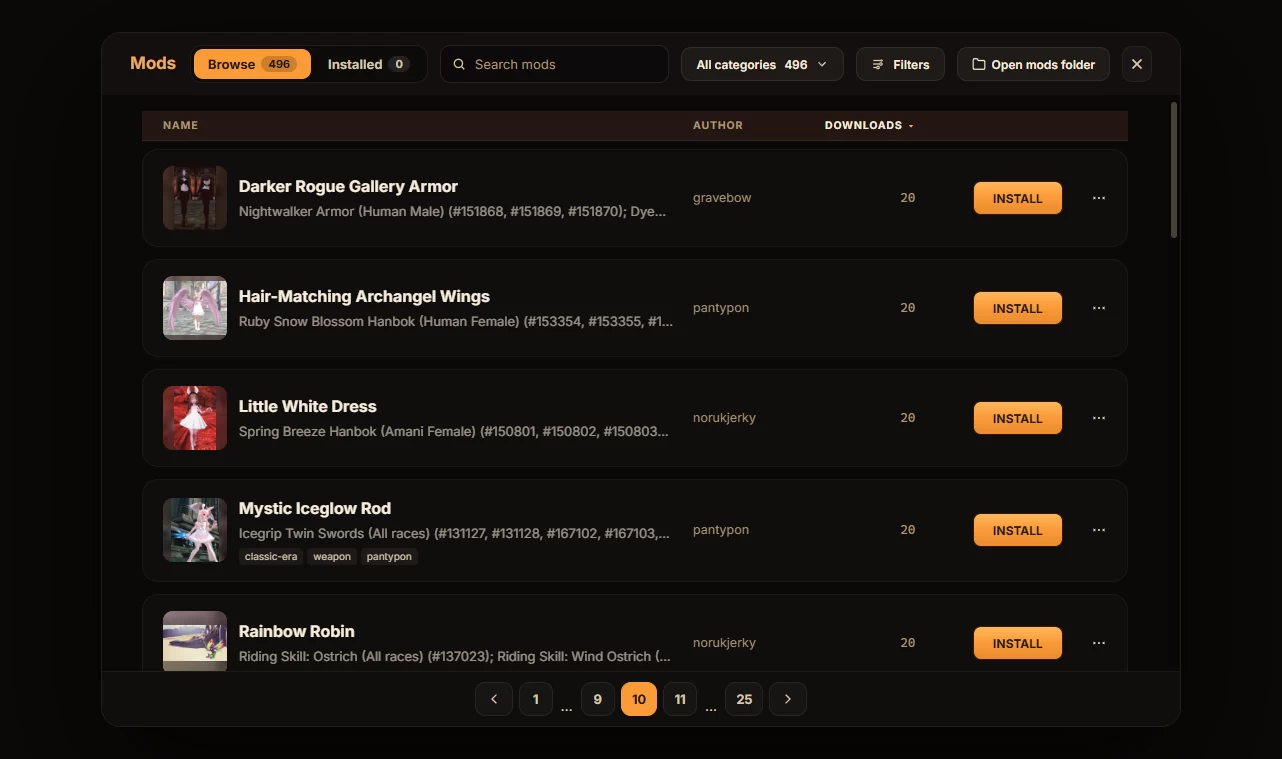Click the 0 count badge on Installed
This screenshot has width=1282, height=759.
(399, 64)
